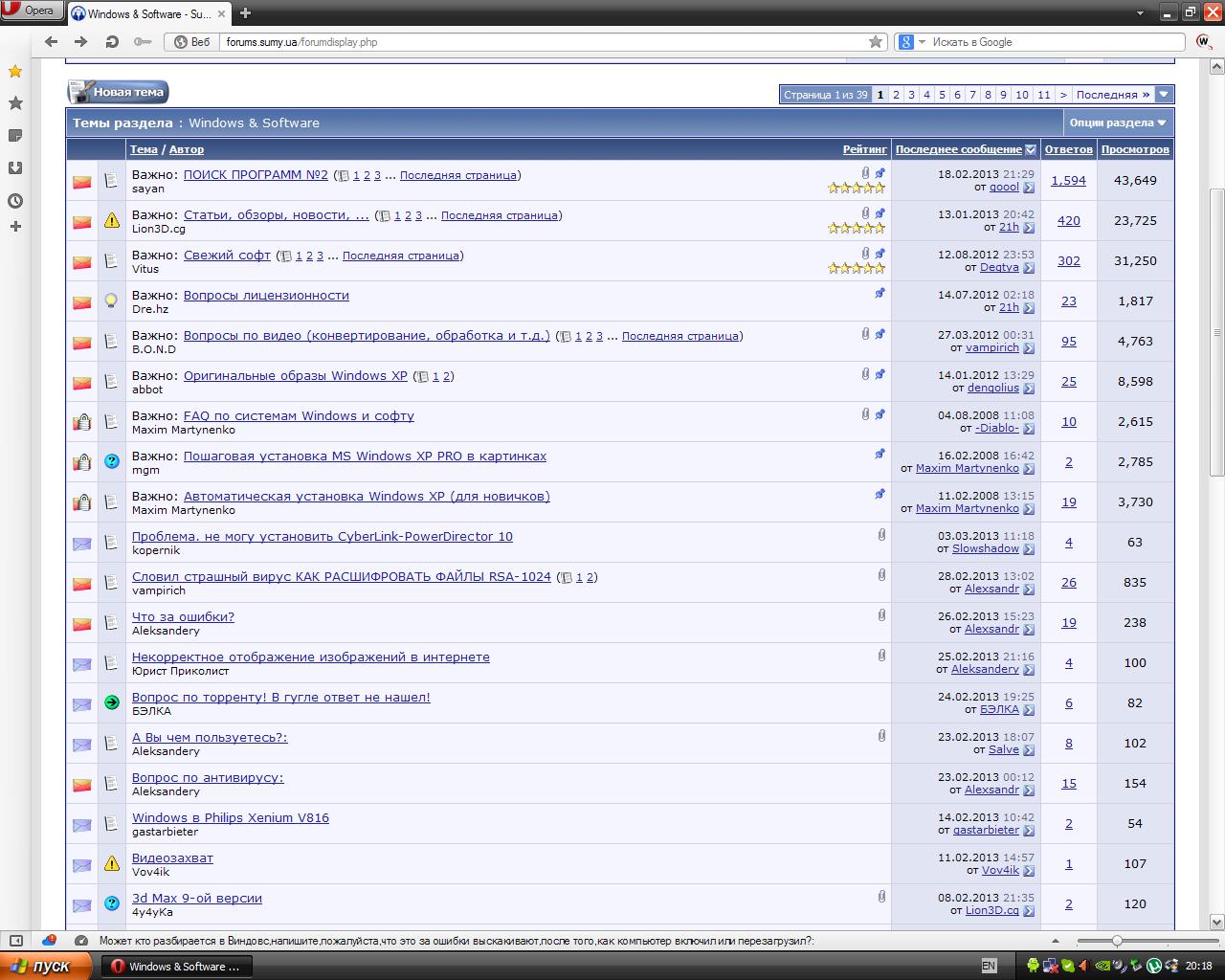This screenshot has width=1225, height=980.
Task: Open Opera Speed Dial sidebar star icon
Action: click(x=15, y=71)
